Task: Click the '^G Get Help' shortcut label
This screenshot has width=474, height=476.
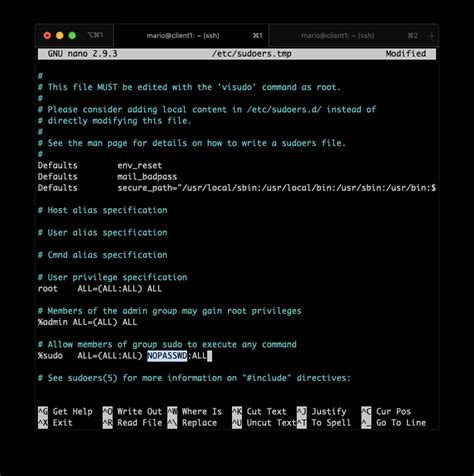Action: tap(65, 411)
